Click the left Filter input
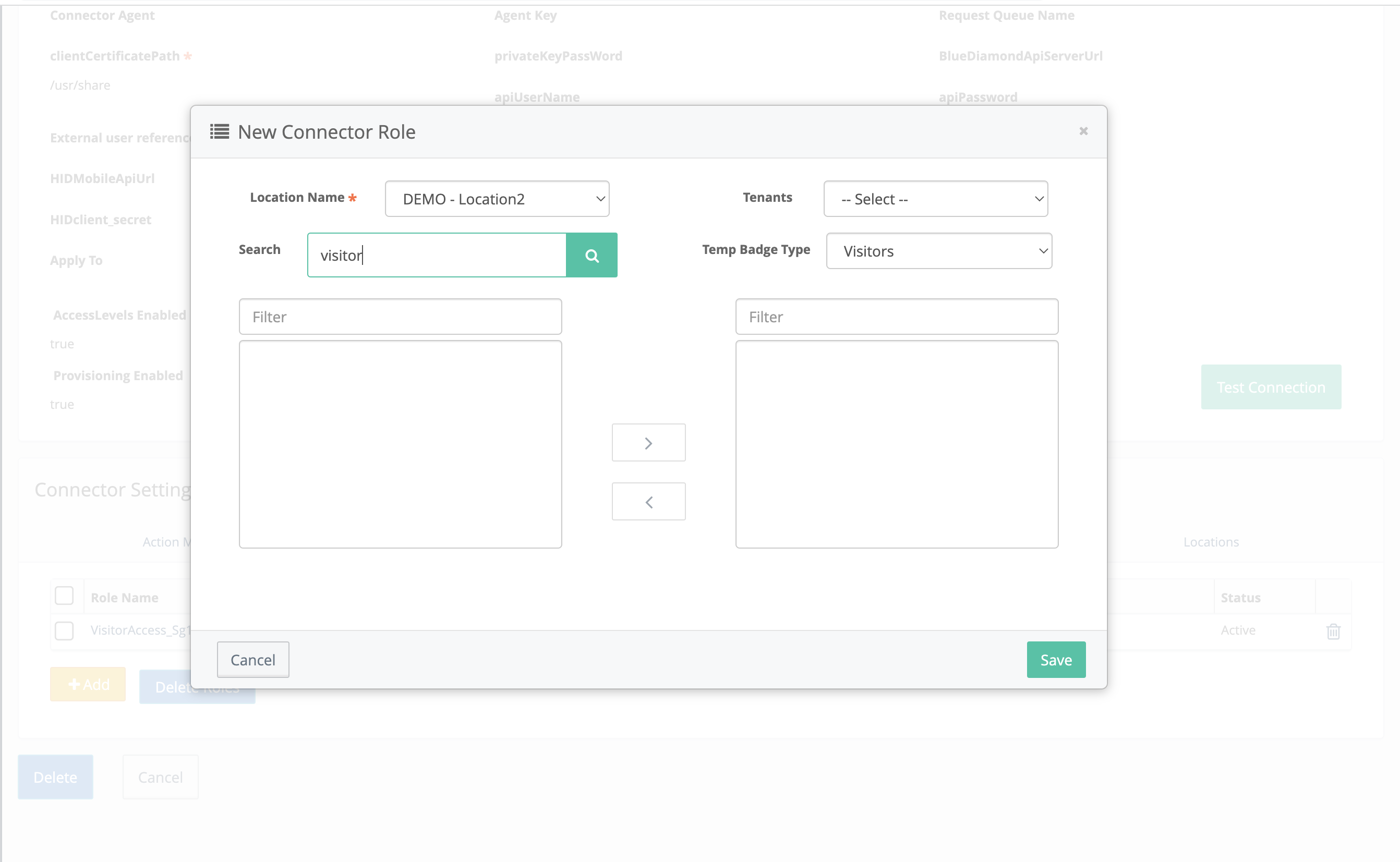The height and width of the screenshot is (862, 1400). pyautogui.click(x=400, y=317)
